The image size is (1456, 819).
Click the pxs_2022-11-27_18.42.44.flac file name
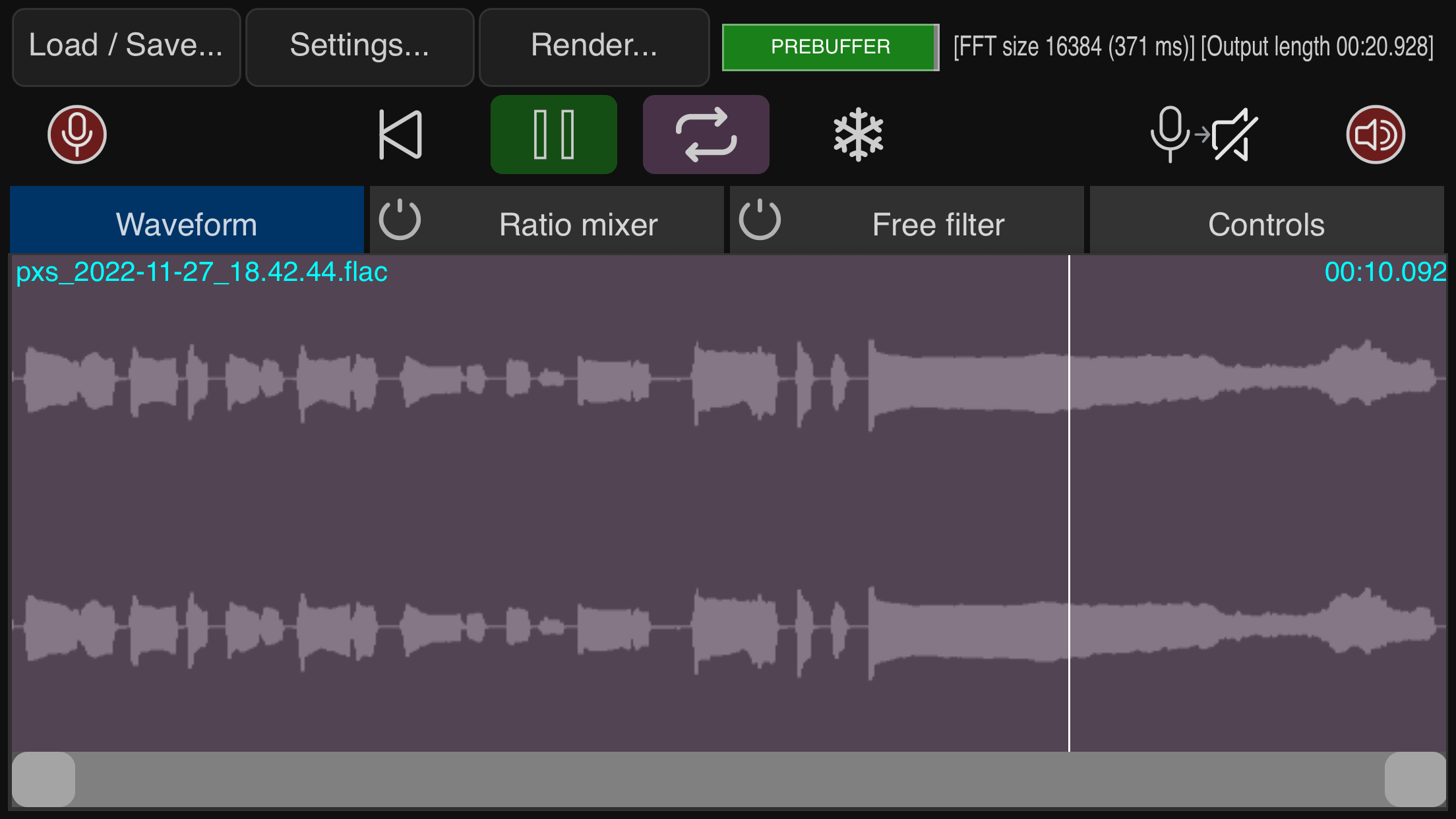[x=202, y=272]
